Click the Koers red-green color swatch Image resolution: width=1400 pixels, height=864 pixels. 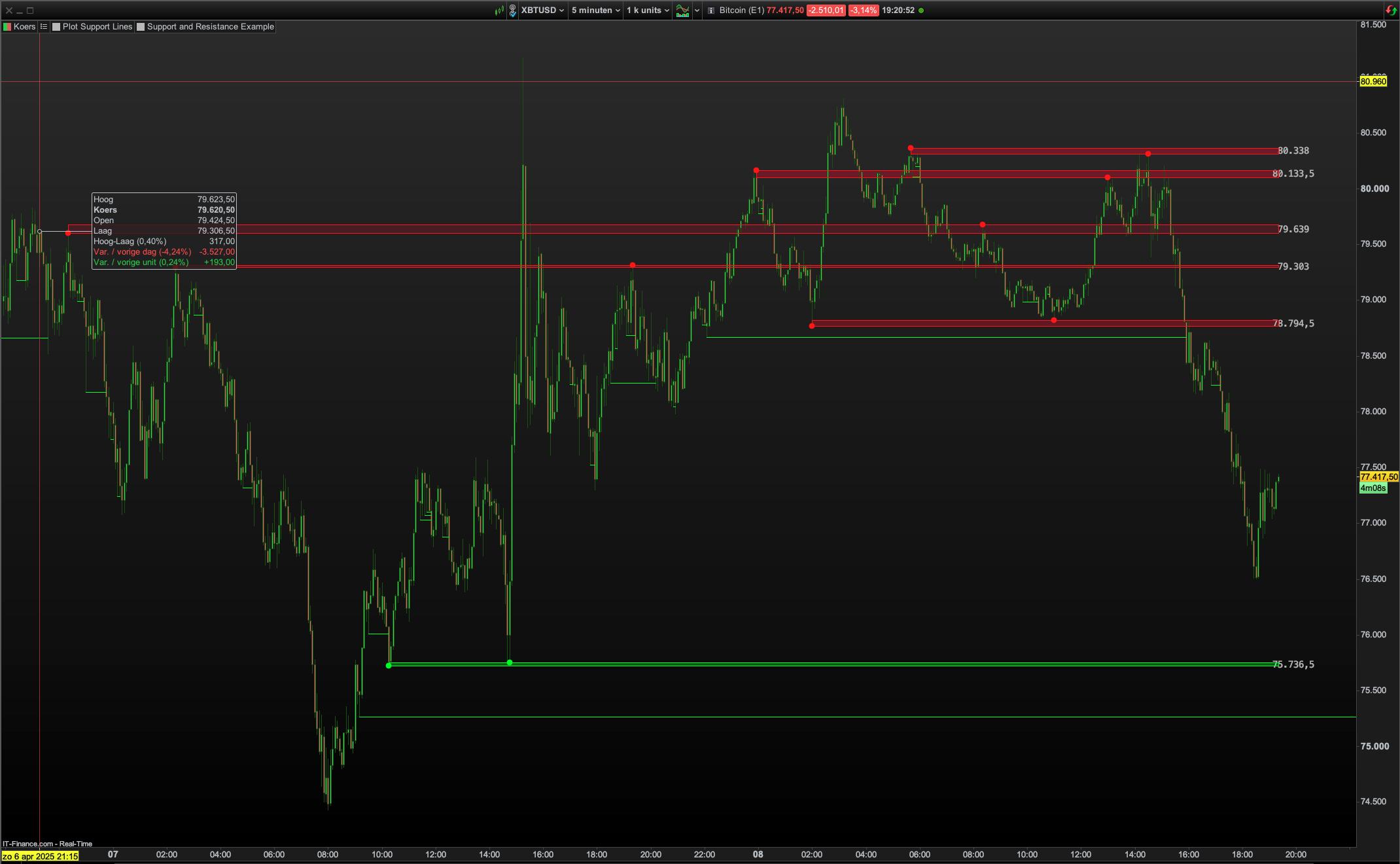(8, 27)
